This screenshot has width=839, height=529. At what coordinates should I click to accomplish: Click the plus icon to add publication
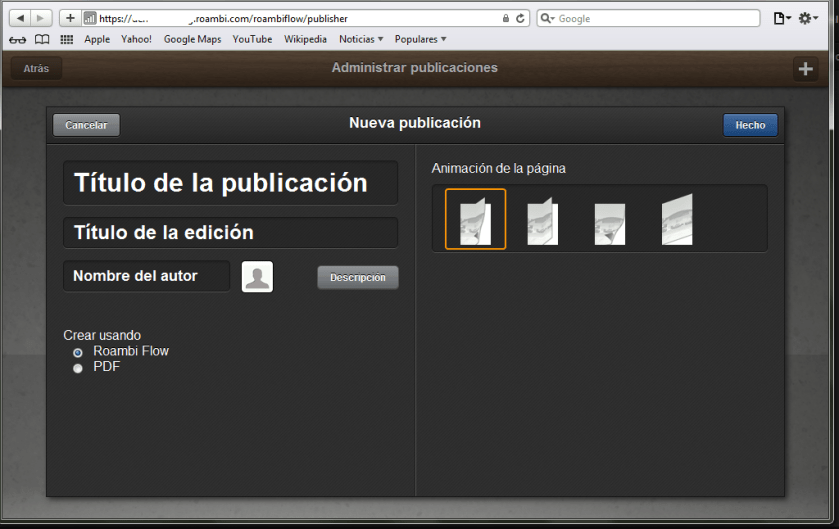pyautogui.click(x=805, y=68)
